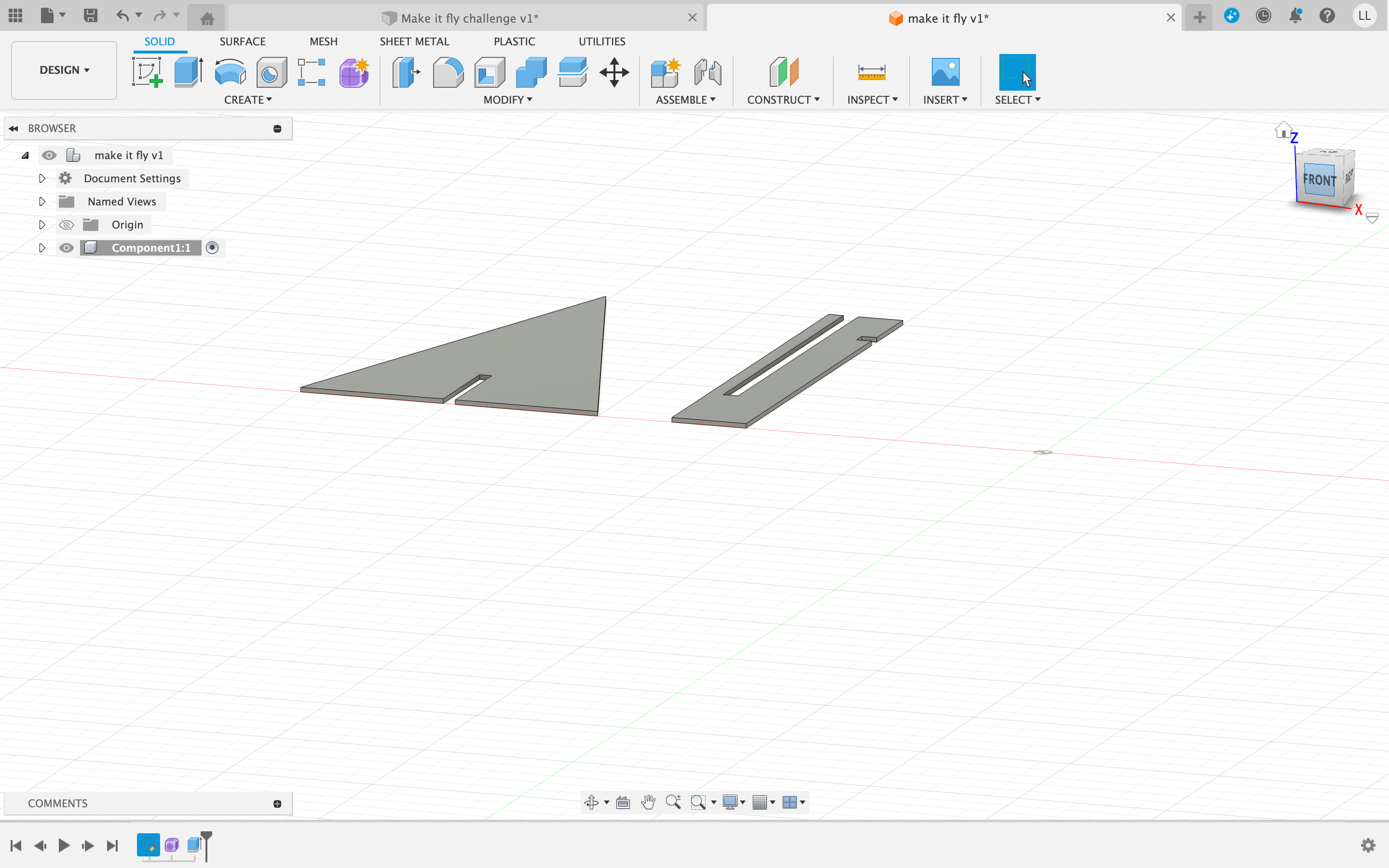Open the Revolve tool
Screen dimensions: 1389x868
tap(230, 72)
